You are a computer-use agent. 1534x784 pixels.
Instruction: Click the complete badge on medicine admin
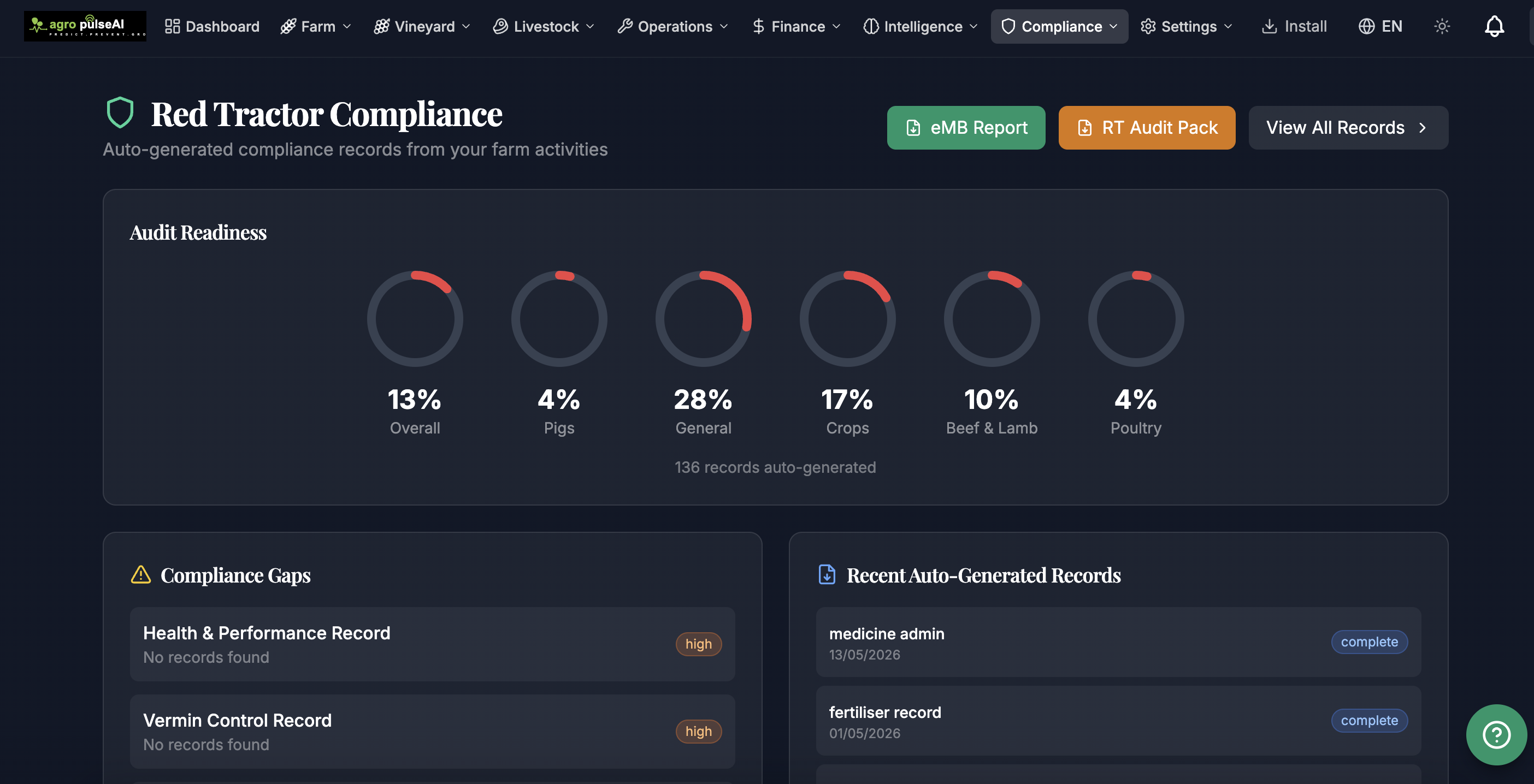coord(1369,642)
